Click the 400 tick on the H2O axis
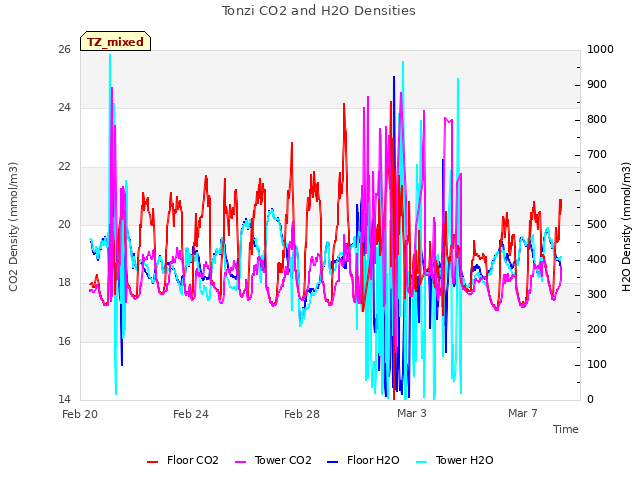Viewport: 640px width, 480px height. click(597, 260)
